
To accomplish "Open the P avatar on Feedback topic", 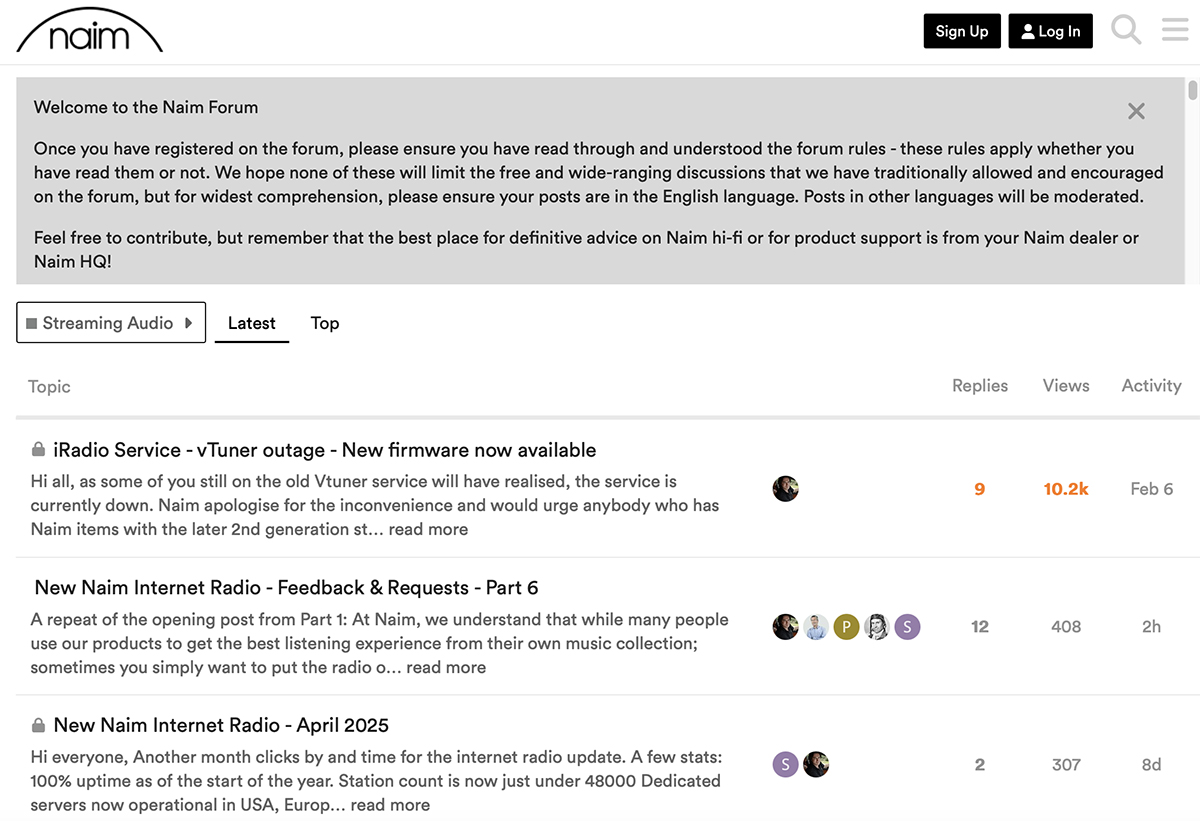I will [846, 627].
